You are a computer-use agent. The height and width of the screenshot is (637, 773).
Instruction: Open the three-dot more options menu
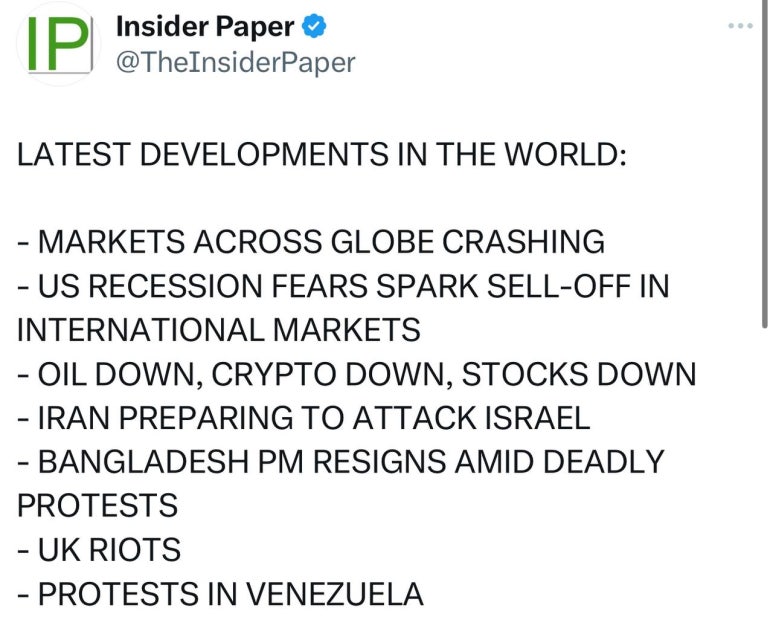[740, 26]
